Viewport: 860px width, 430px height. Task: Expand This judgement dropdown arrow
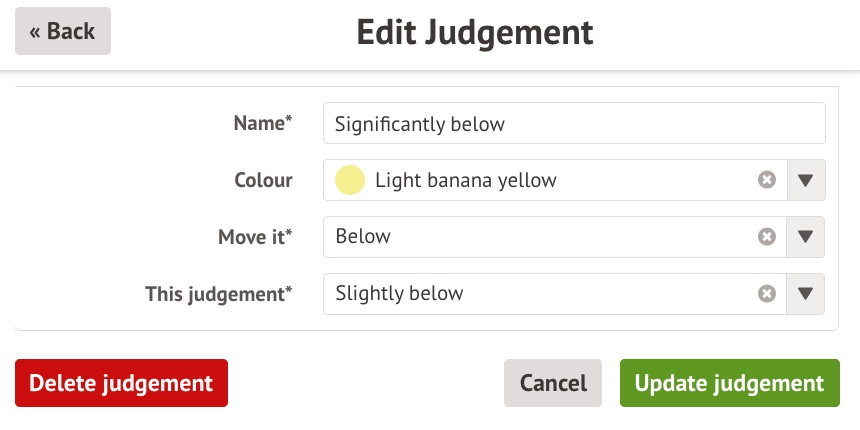(806, 294)
